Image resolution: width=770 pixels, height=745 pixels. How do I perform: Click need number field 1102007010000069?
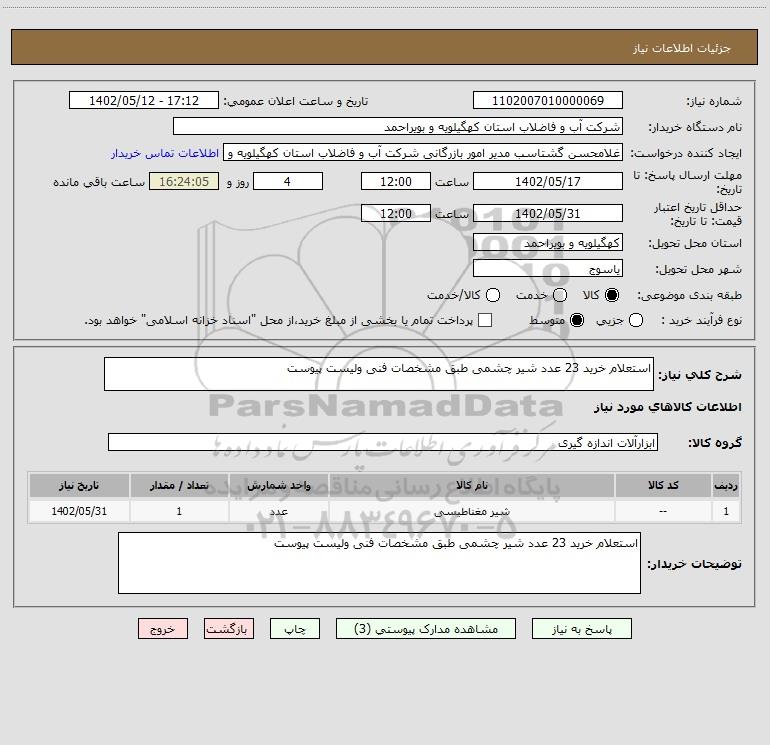click(548, 101)
